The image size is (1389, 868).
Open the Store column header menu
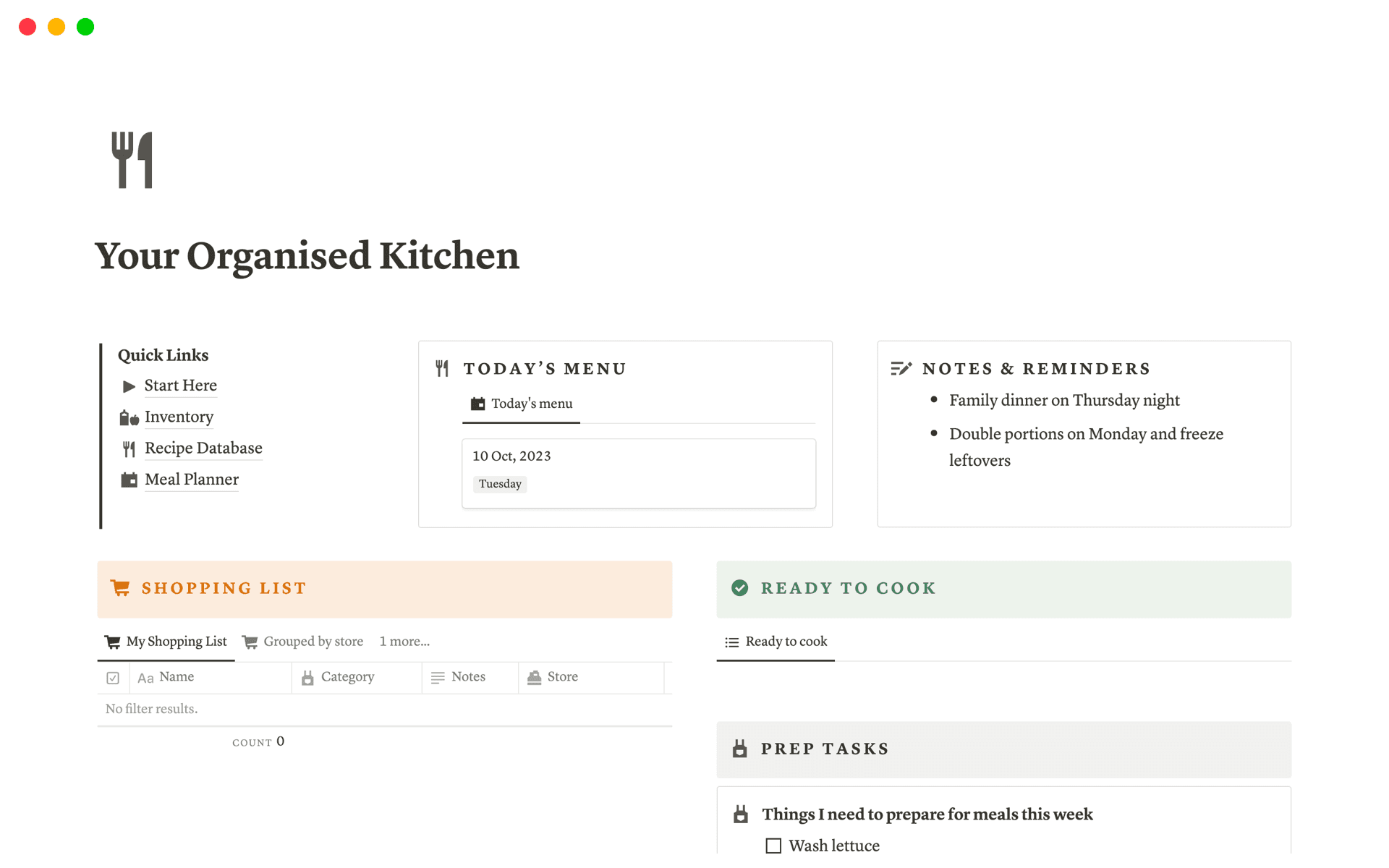(562, 677)
